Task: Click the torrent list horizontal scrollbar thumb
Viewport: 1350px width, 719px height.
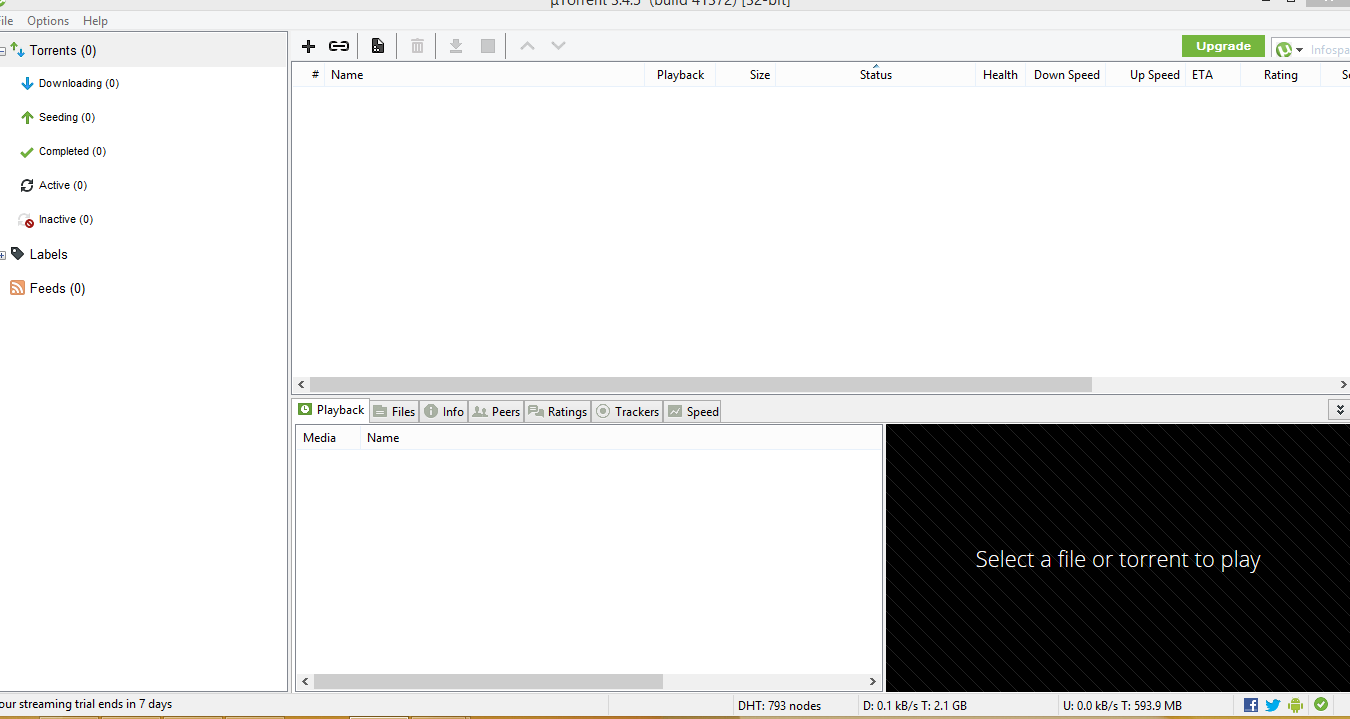Action: 701,385
